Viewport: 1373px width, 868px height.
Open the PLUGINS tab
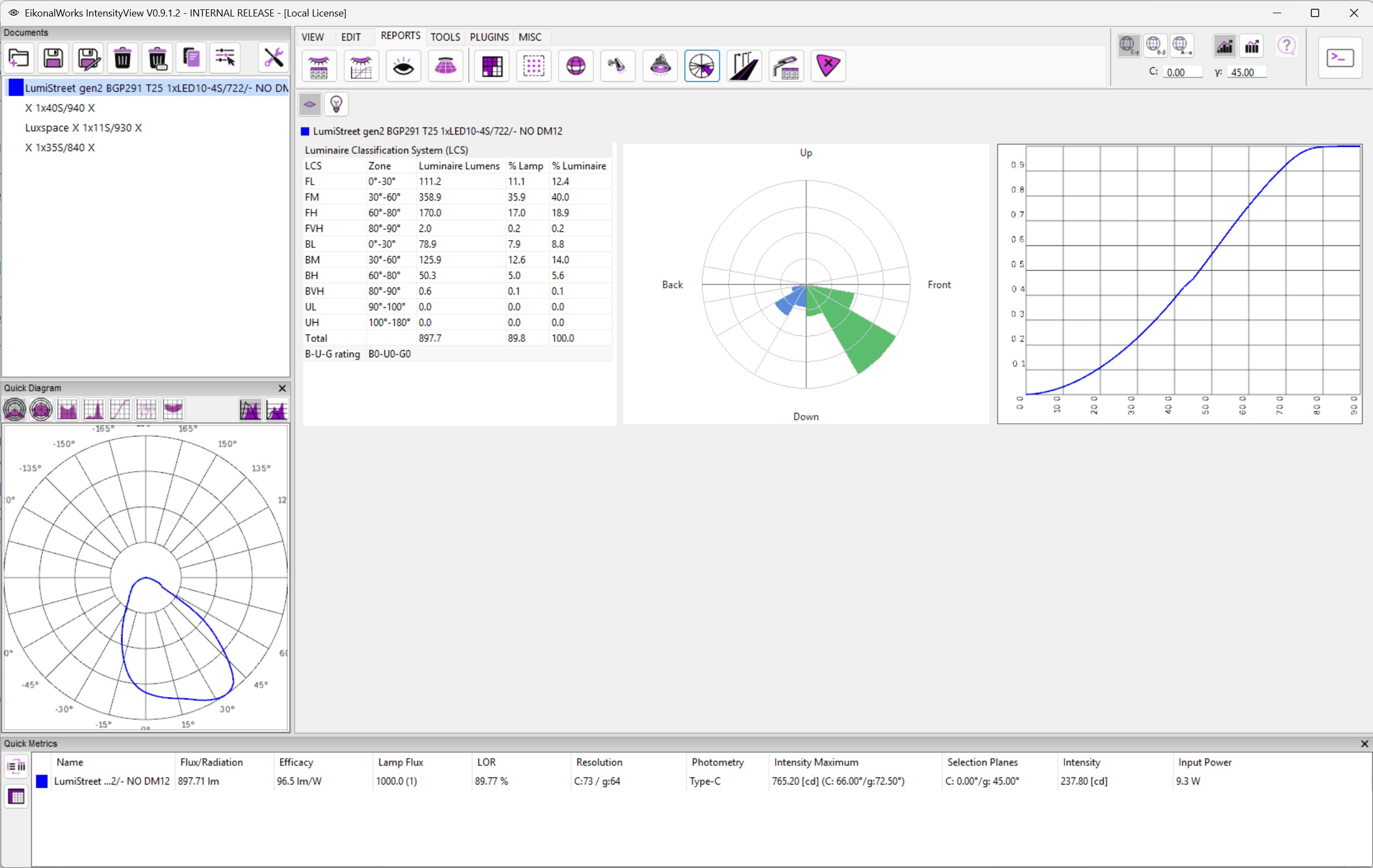[x=489, y=37]
